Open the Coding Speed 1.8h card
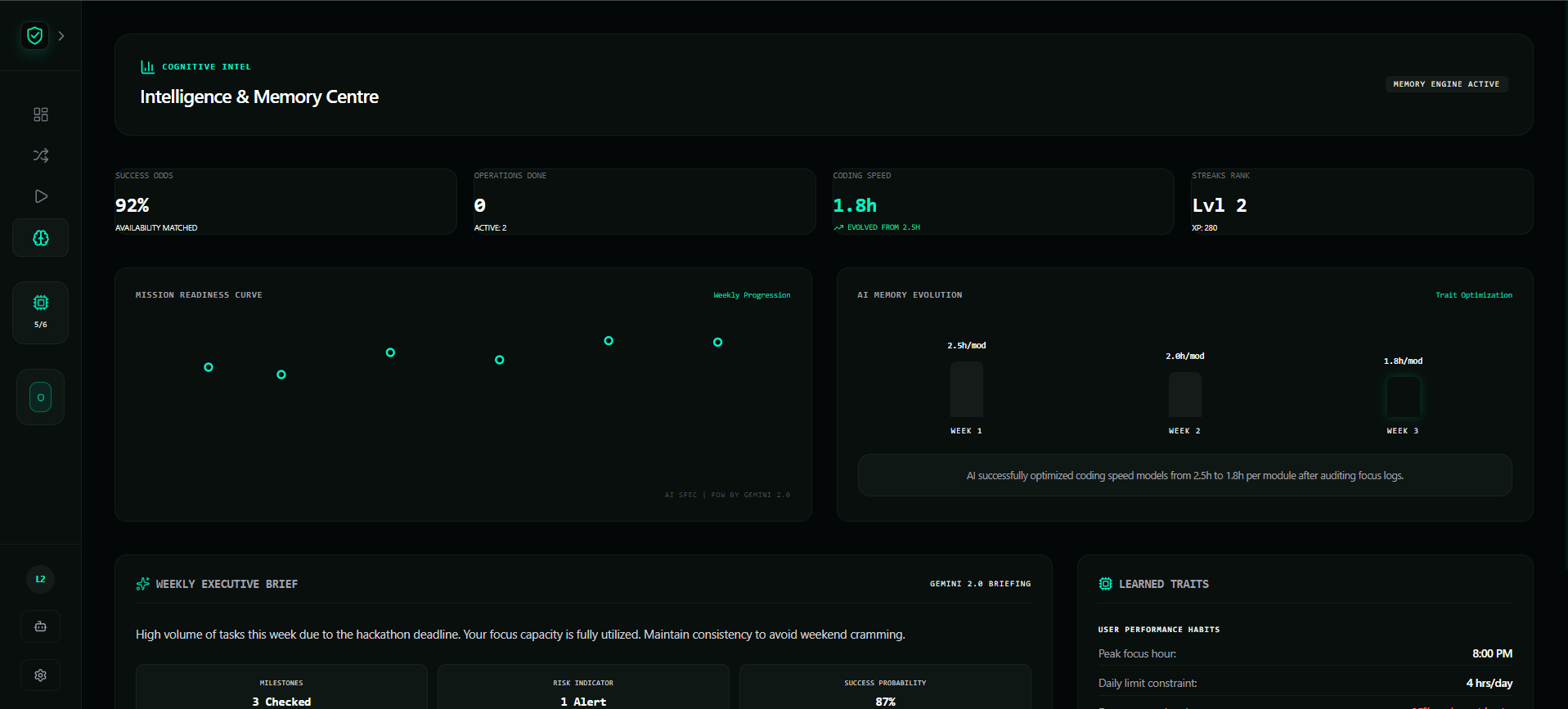 [1004, 201]
